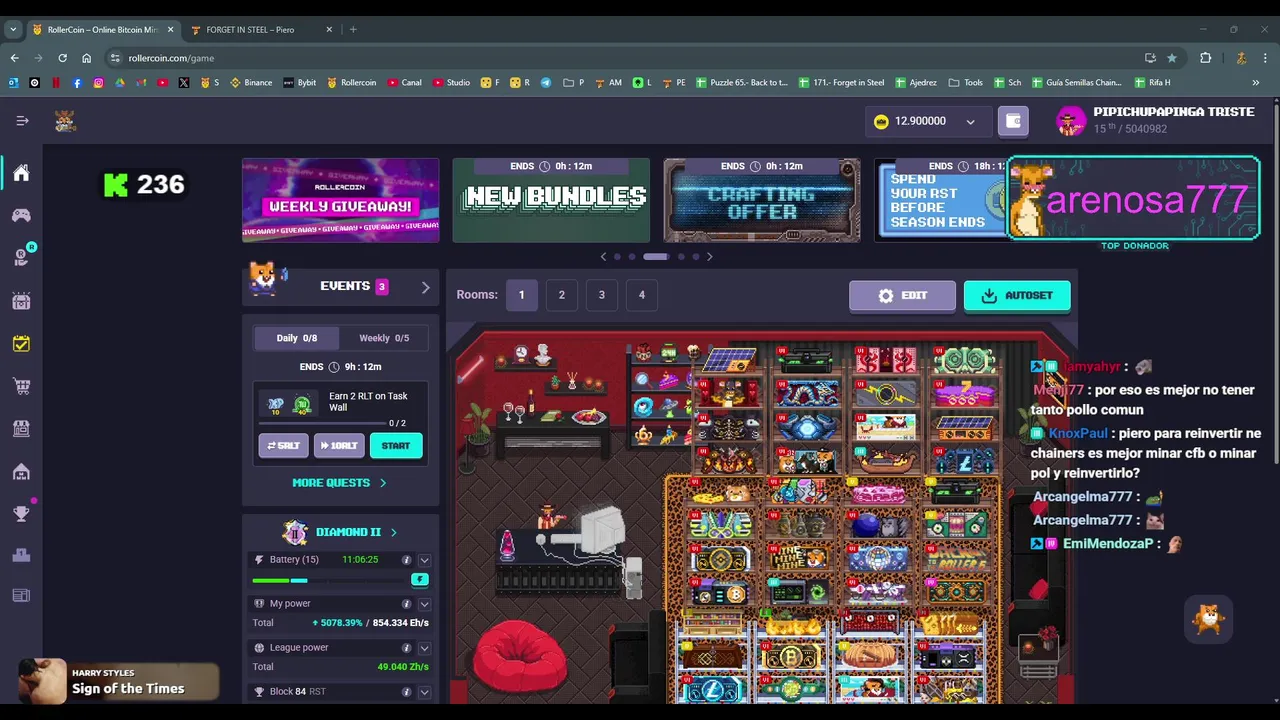The height and width of the screenshot is (720, 1280).
Task: Click the RollerCoin hamster logo
Action: (65, 121)
